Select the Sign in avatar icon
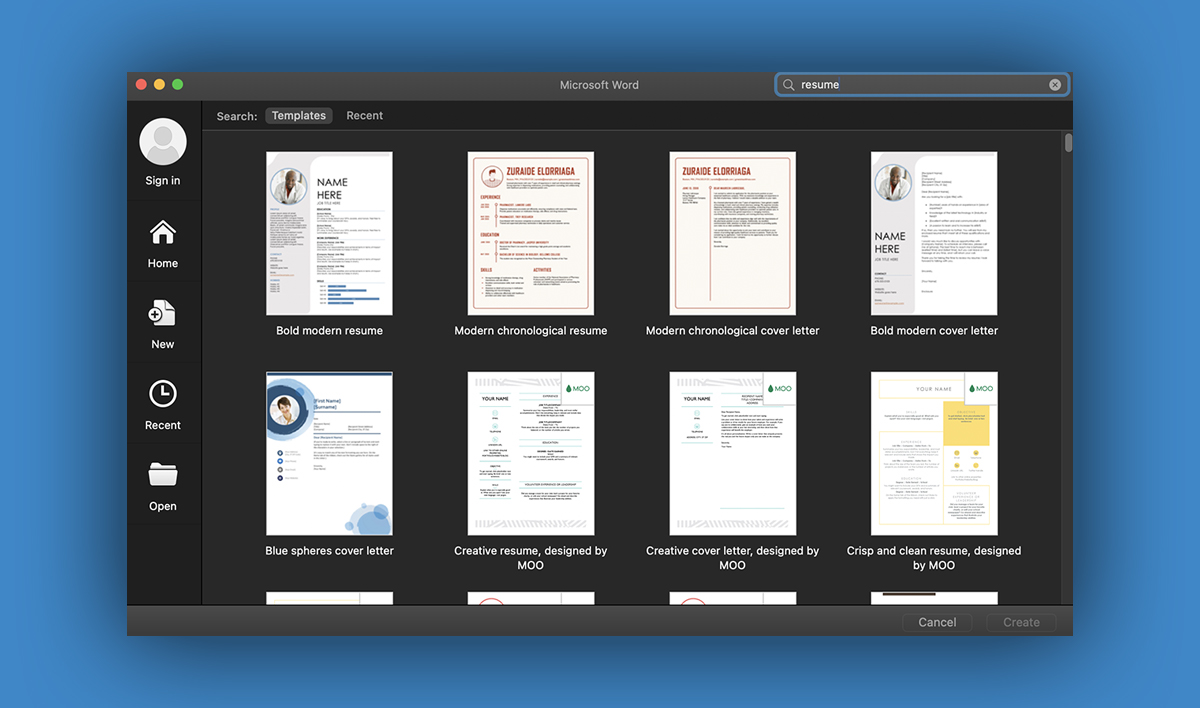This screenshot has height=708, width=1200. (162, 141)
